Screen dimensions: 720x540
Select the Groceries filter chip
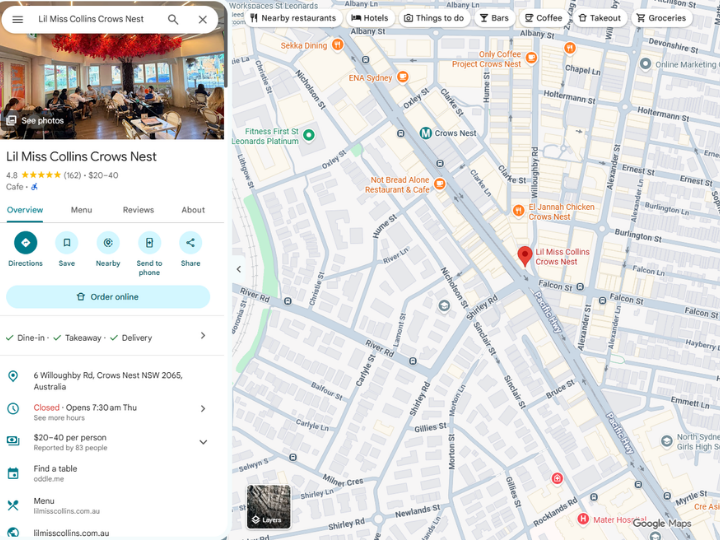661,18
